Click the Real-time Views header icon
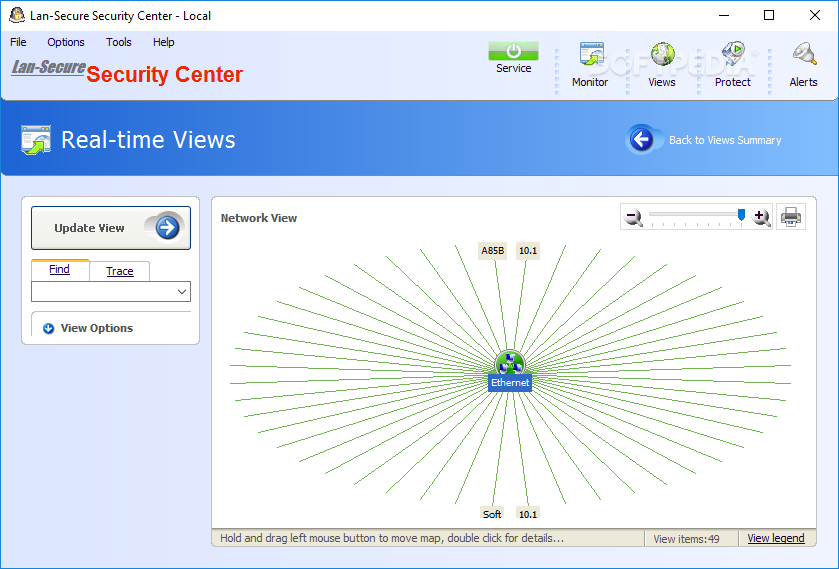 click(x=36, y=140)
